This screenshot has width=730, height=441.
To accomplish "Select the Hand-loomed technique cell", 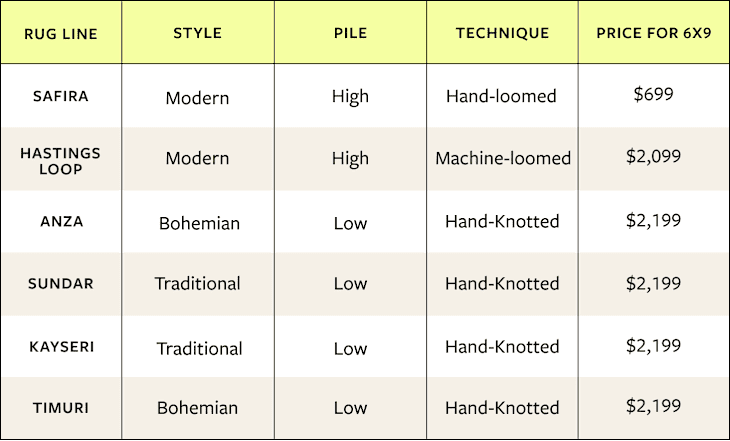I will [502, 97].
